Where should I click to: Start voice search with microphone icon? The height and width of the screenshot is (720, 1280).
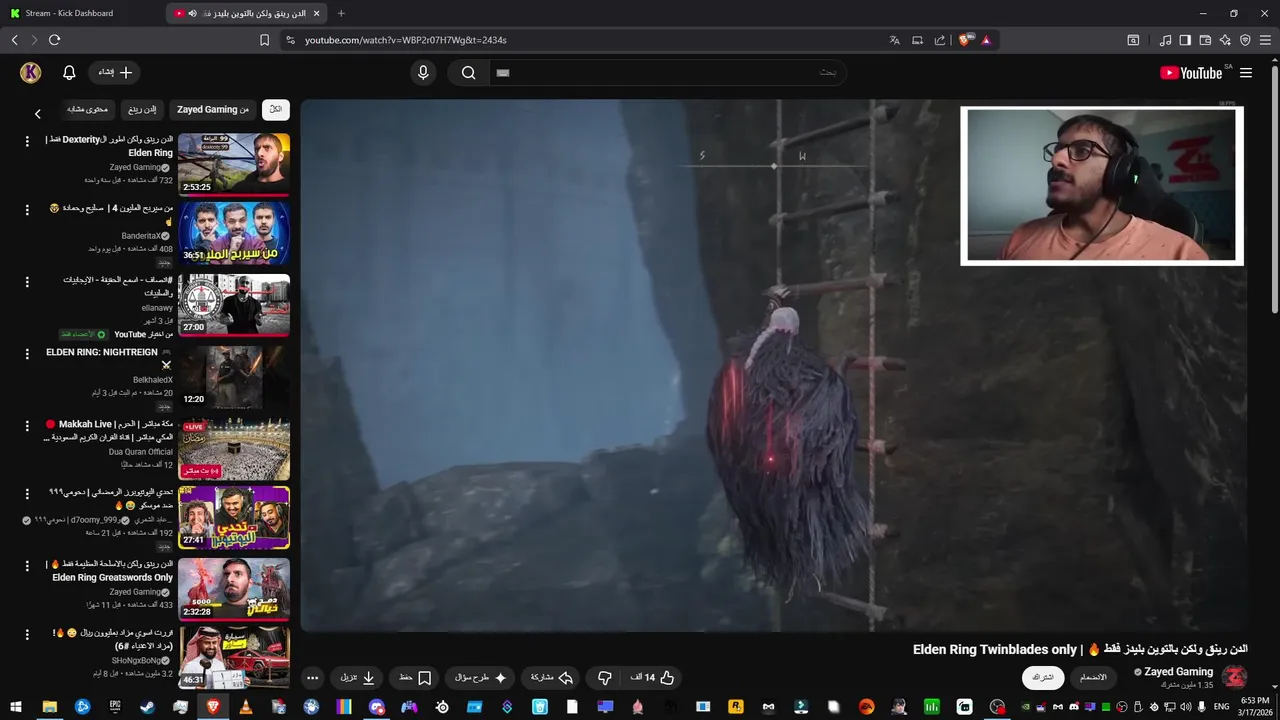click(423, 72)
